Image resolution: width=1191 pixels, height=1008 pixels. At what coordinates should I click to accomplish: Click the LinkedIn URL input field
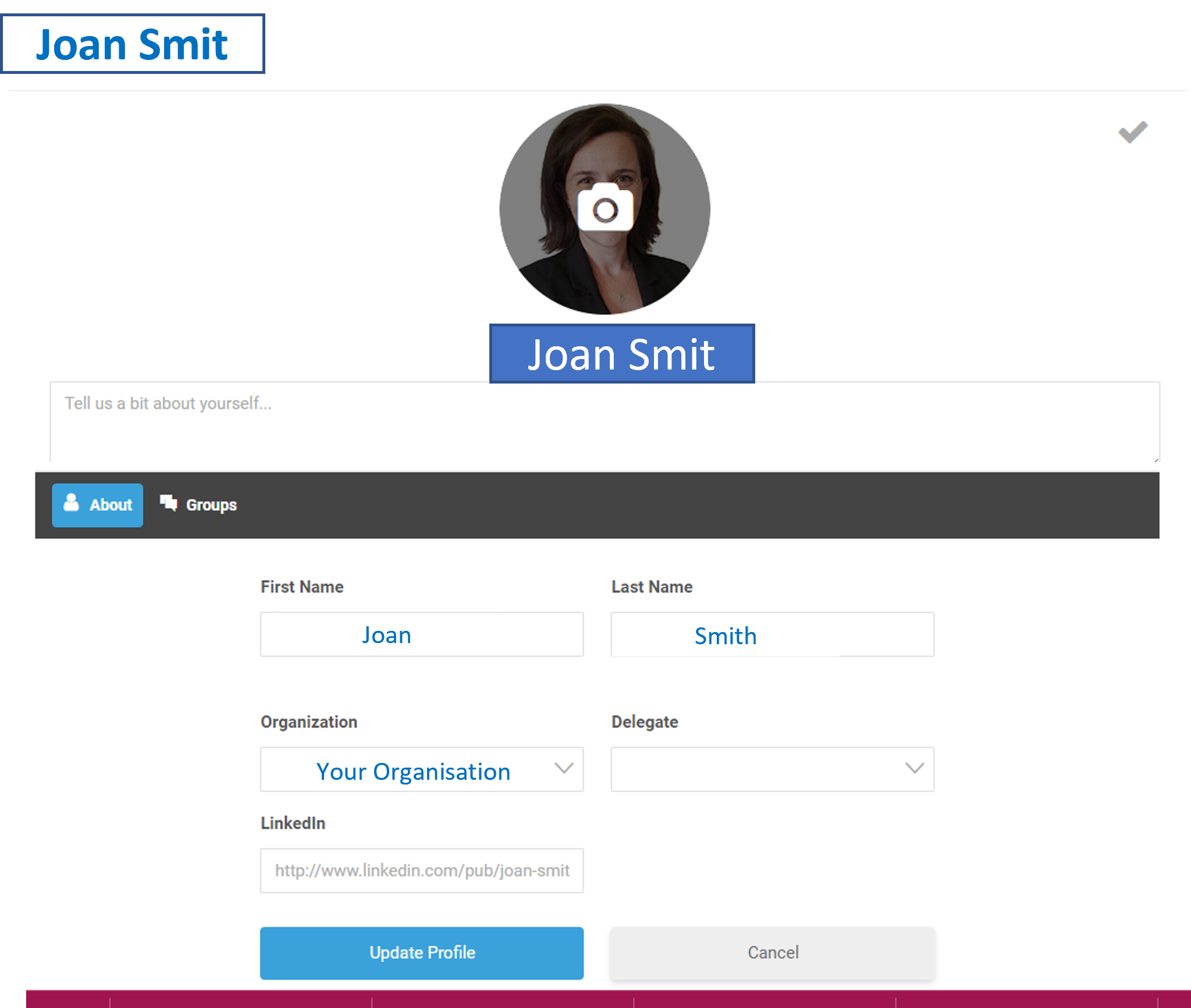[422, 871]
